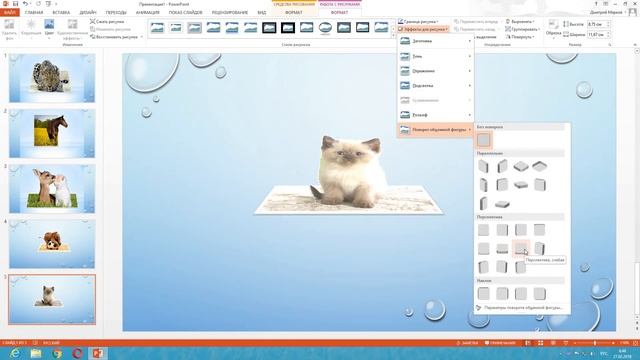Switch to the РЕЦЕНЗИРОВАНИЕ tab
This screenshot has width=640, height=360.
coord(230,13)
